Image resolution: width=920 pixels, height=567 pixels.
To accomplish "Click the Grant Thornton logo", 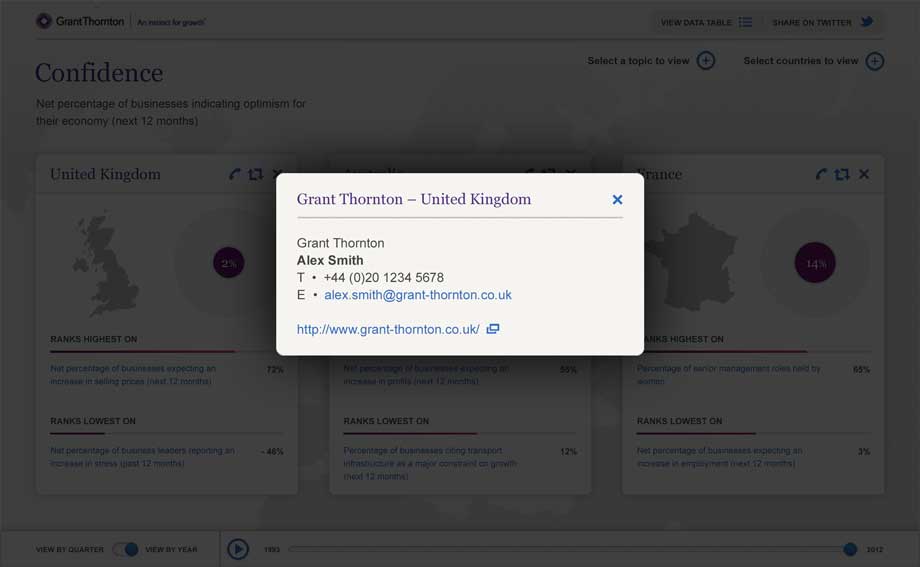I will coord(81,21).
